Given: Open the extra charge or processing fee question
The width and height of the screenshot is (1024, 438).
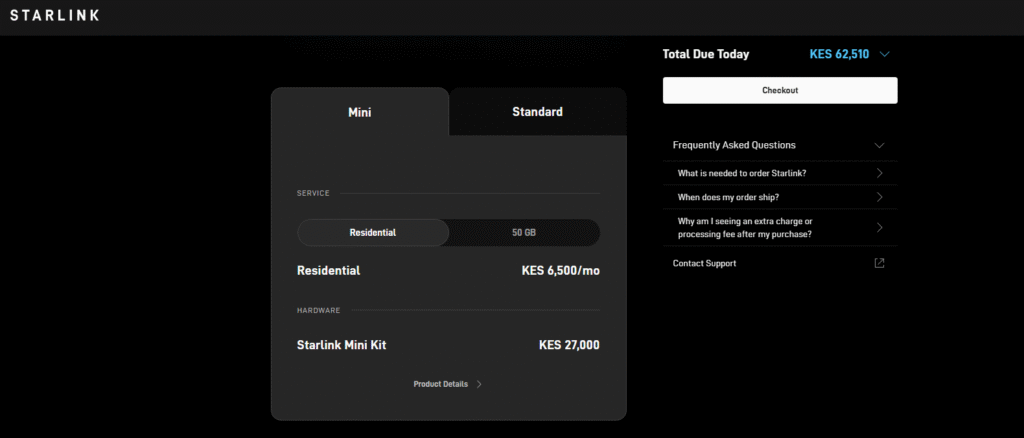Looking at the screenshot, I should pyautogui.click(x=780, y=227).
